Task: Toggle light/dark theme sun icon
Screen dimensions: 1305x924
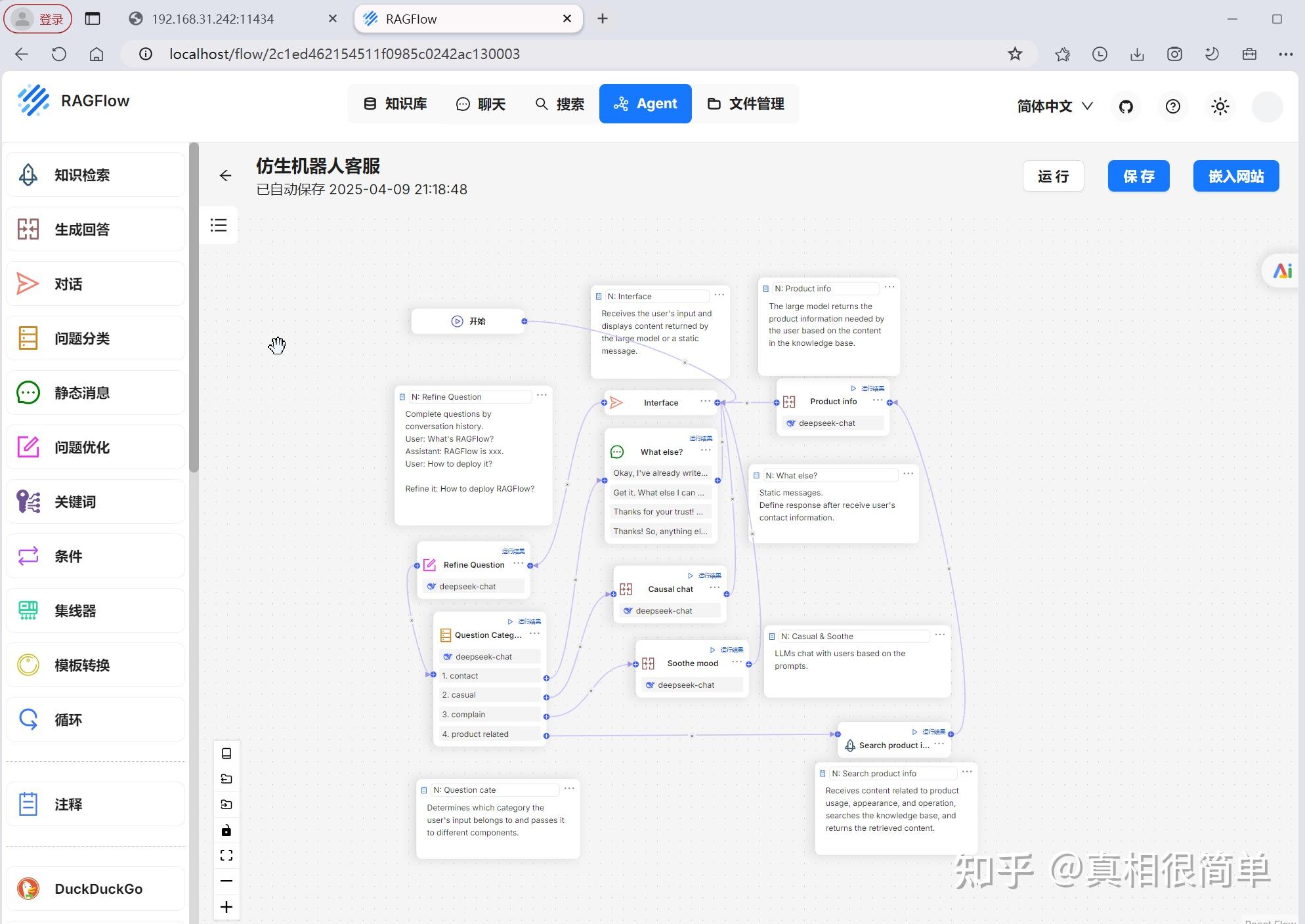Action: tap(1220, 106)
